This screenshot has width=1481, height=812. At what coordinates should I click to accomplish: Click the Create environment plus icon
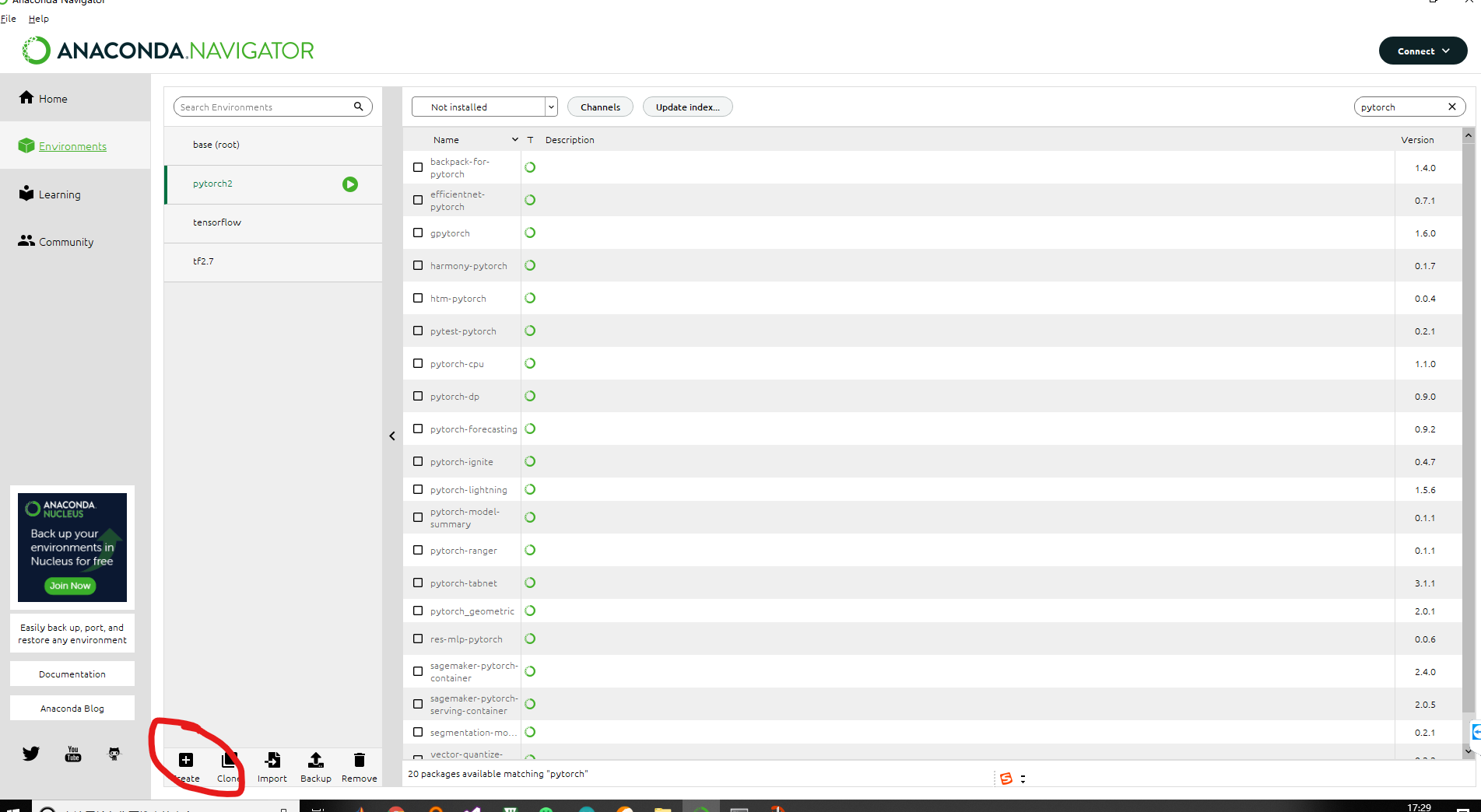[x=186, y=760]
